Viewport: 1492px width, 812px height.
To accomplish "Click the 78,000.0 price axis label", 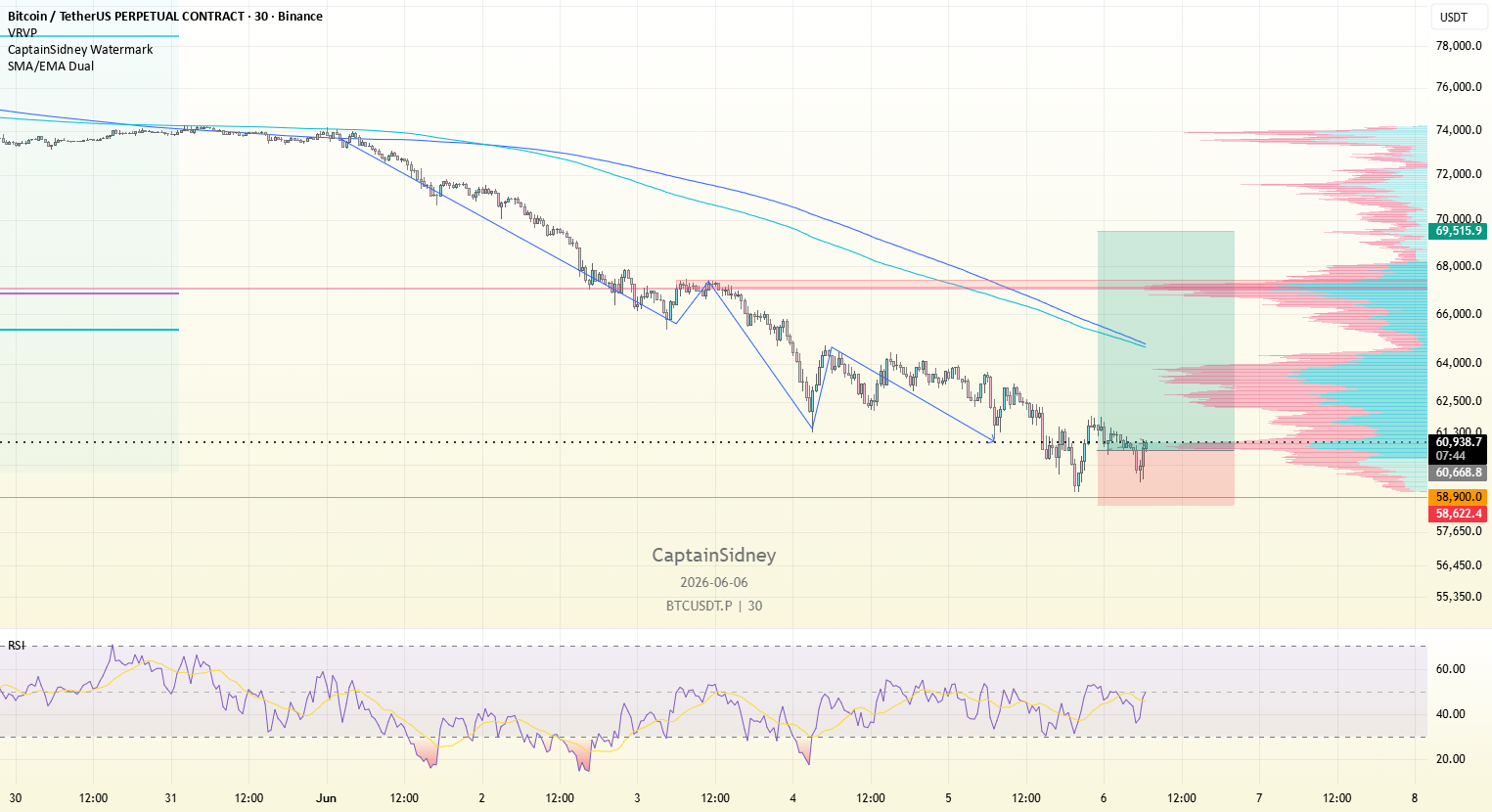I will pyautogui.click(x=1459, y=46).
